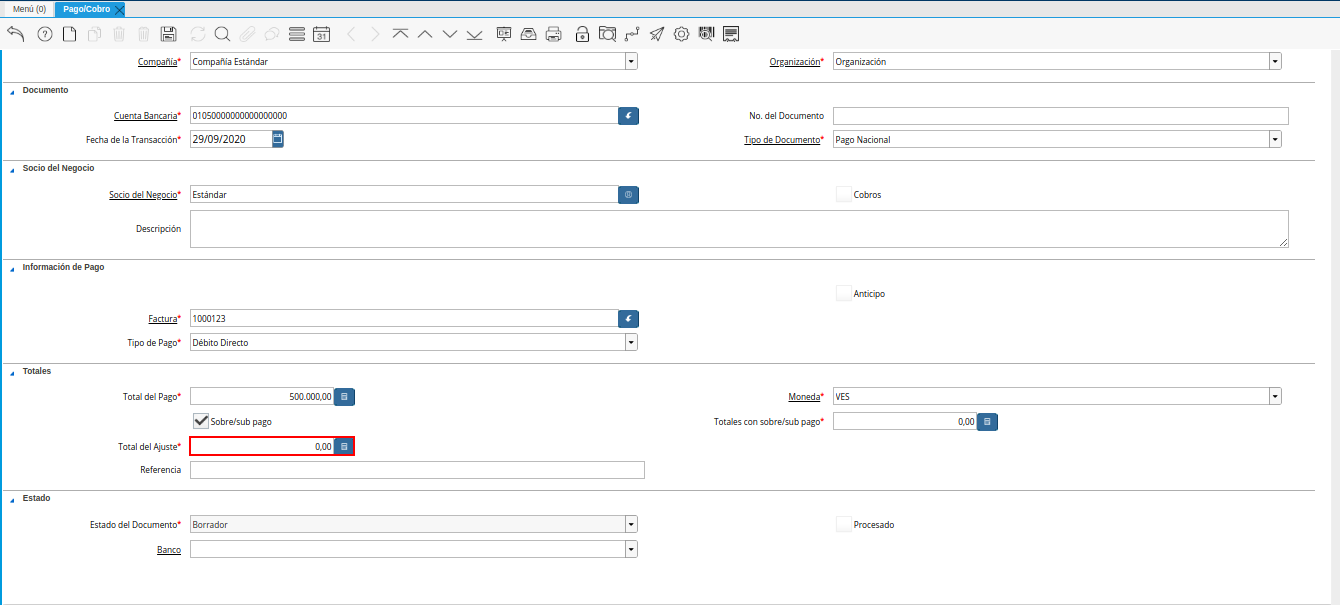The height and width of the screenshot is (605, 1340).
Task: Click the printer icon in toolbar
Action: (x=553, y=34)
